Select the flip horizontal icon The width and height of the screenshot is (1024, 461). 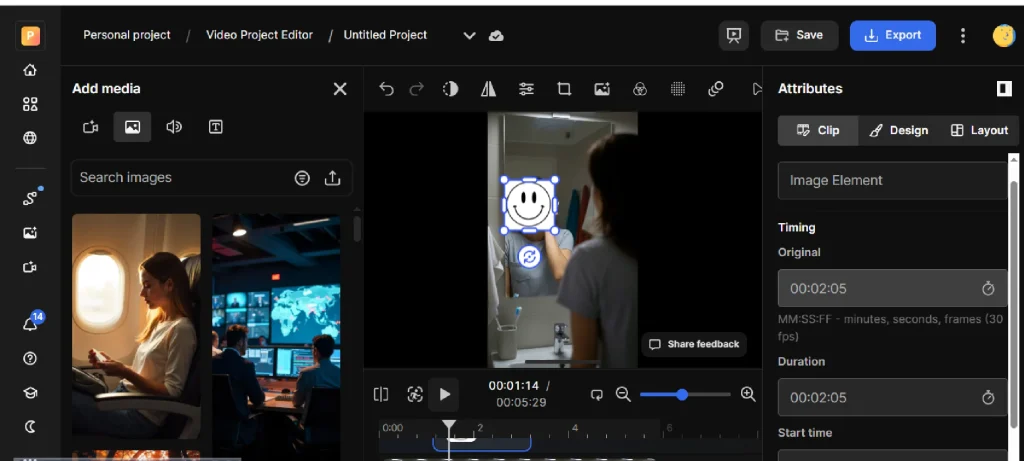click(488, 89)
